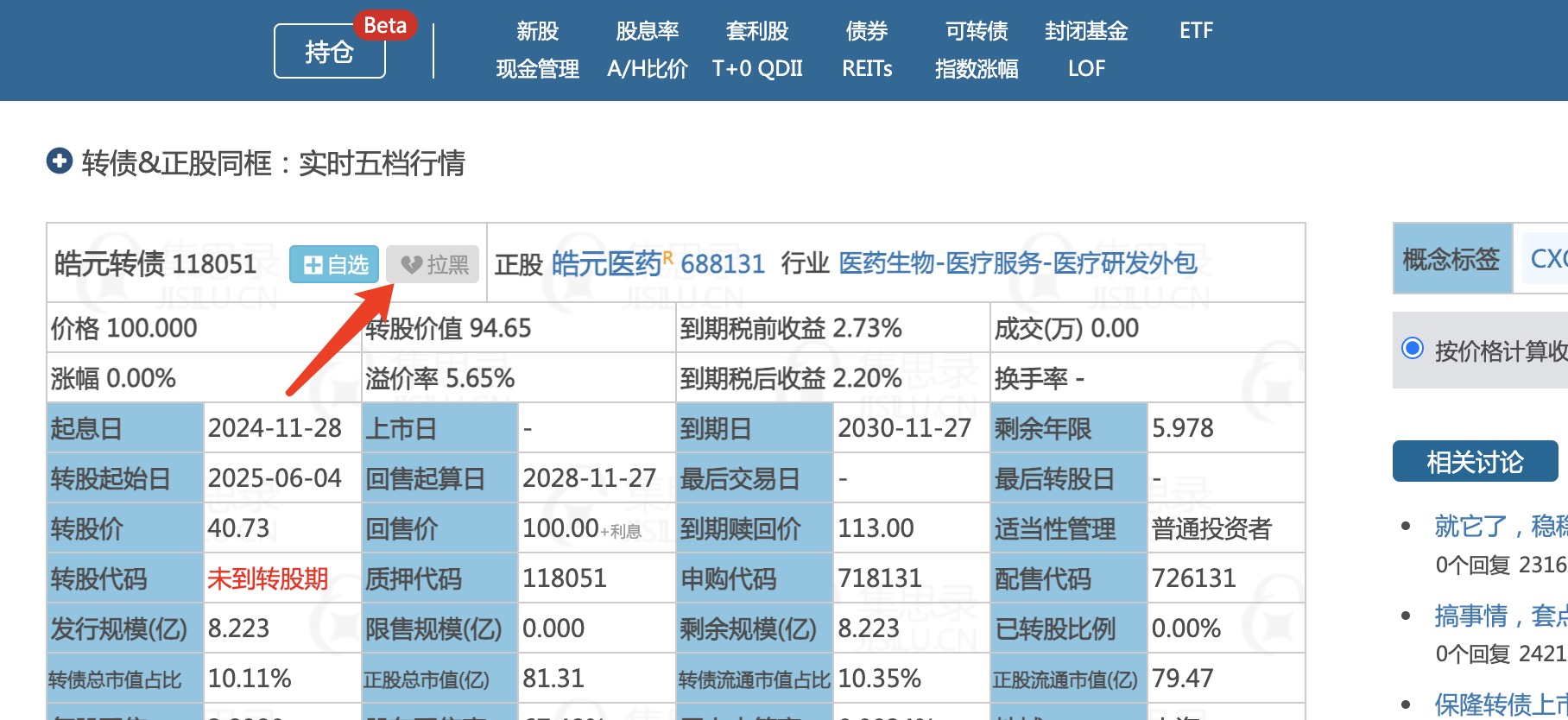Image resolution: width=1568 pixels, height=720 pixels.
Task: Click the 回售起算日 value 2028-11-27
Action: pos(589,478)
